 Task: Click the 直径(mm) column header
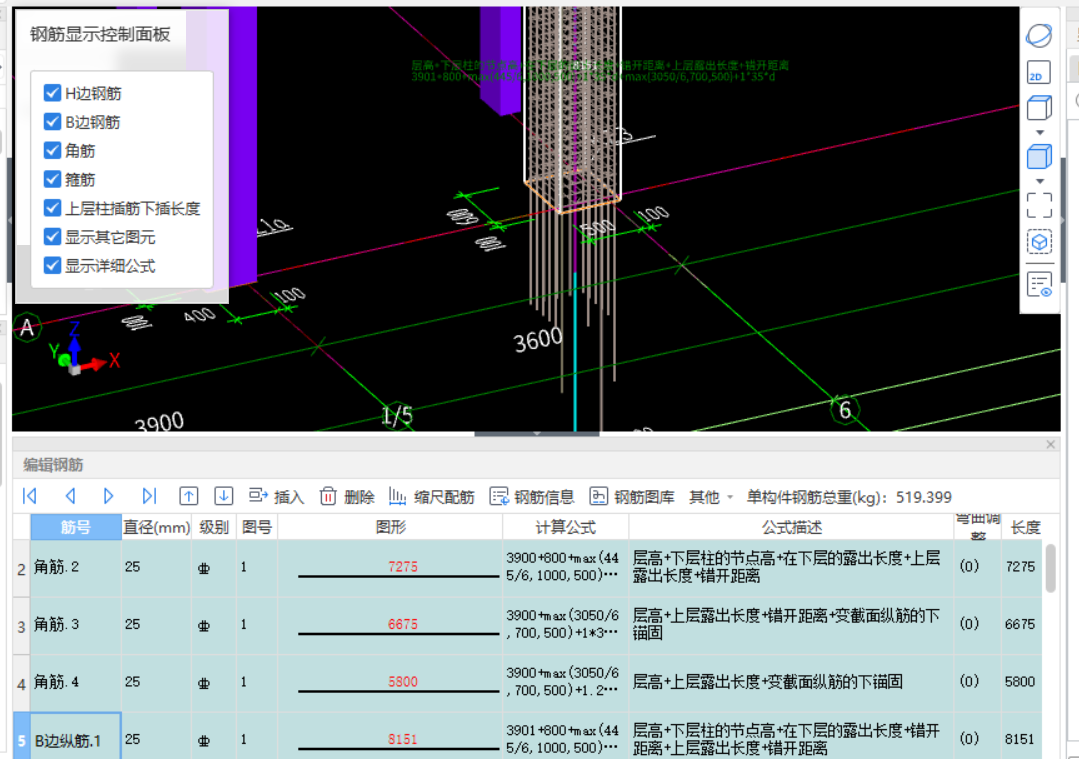click(x=156, y=527)
